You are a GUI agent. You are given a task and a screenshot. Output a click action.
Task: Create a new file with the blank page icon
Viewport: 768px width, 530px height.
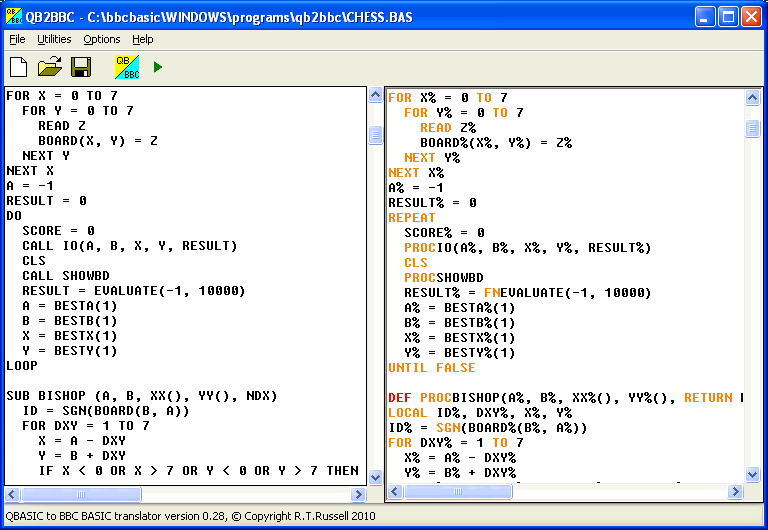(x=19, y=67)
